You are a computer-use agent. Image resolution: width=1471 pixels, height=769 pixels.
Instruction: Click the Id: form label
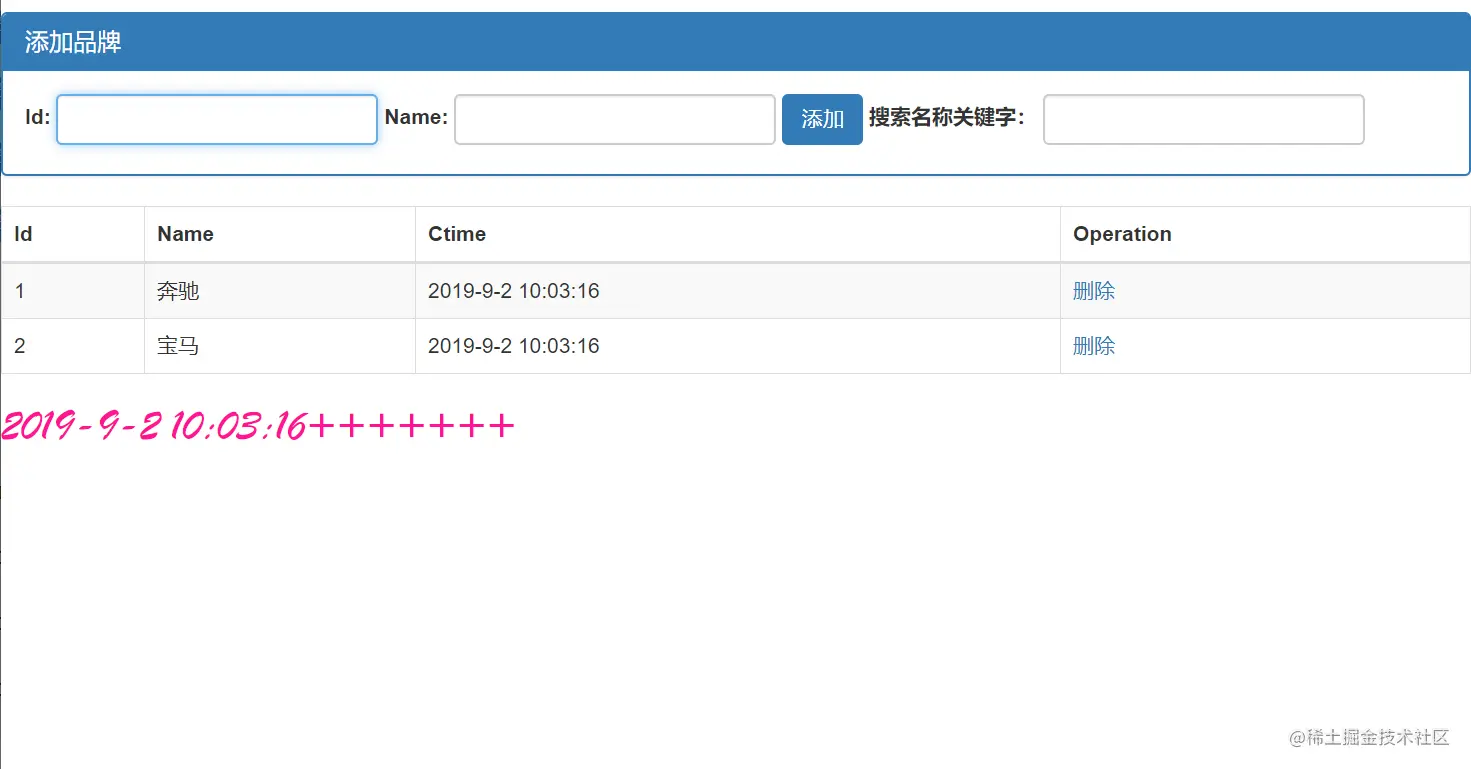click(x=38, y=117)
